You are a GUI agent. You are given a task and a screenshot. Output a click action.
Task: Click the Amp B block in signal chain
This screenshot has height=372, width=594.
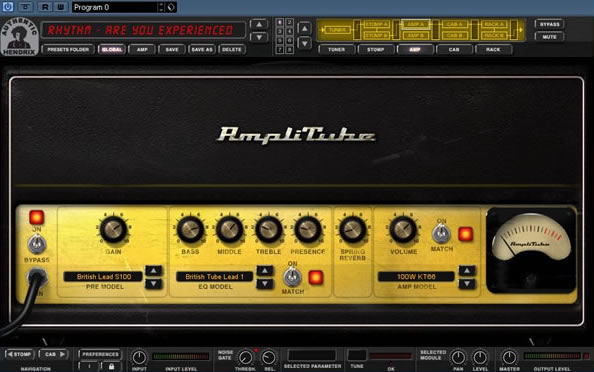416,35
